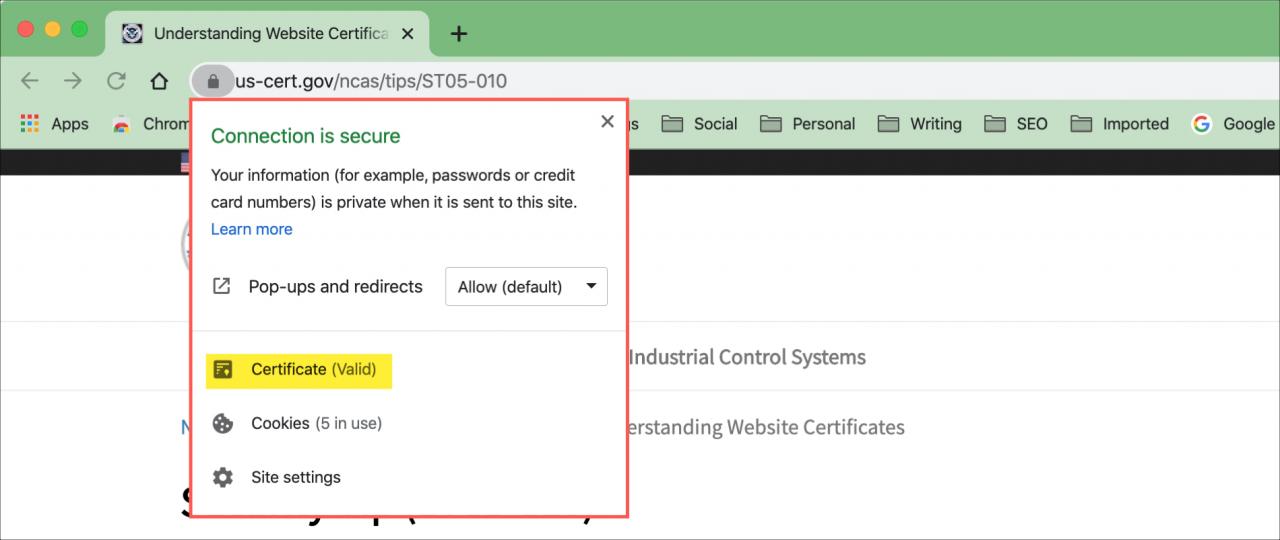
Task: Expand the Writing bookmarks folder
Action: click(x=920, y=124)
